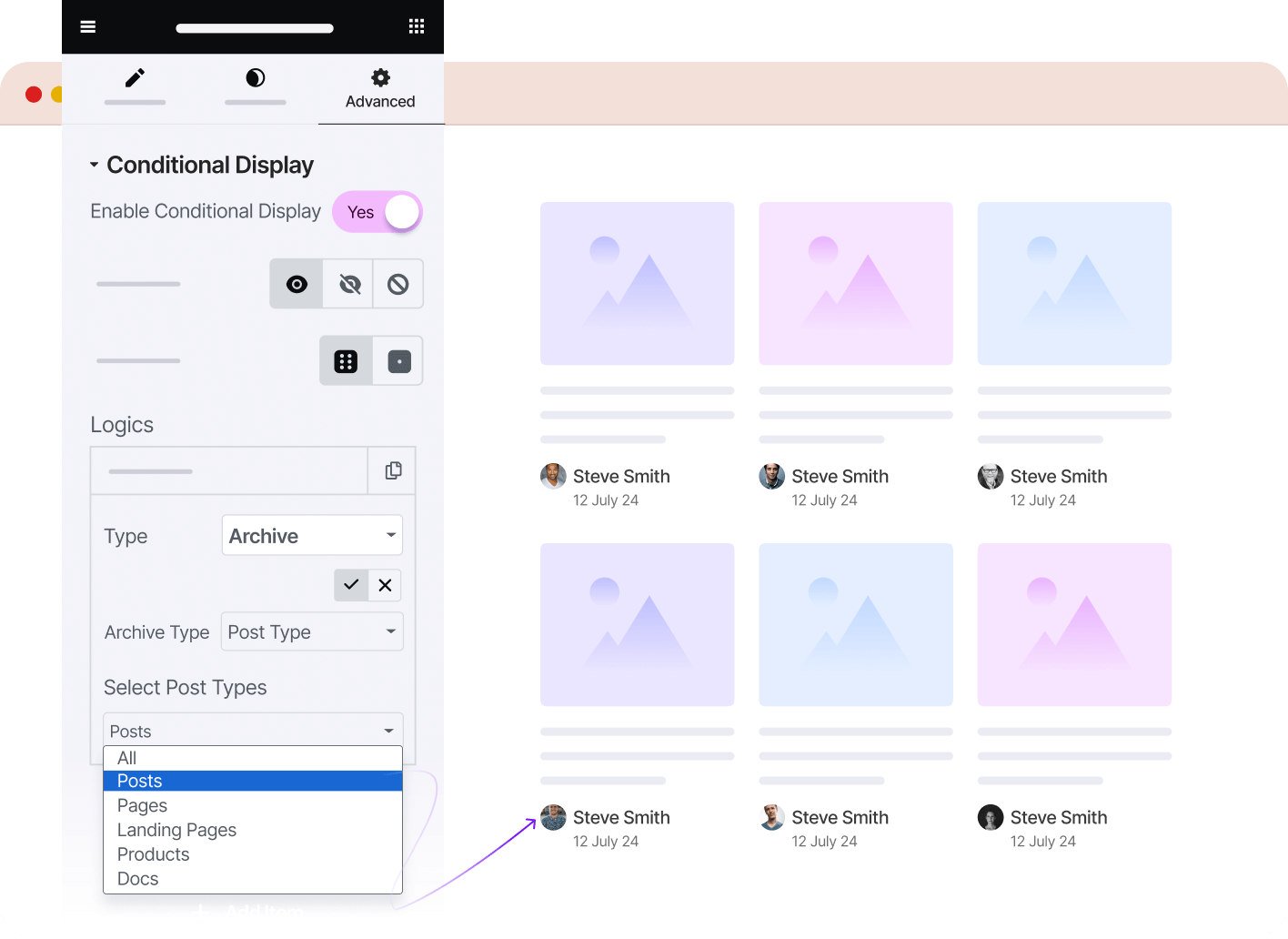
Task: Select the gear icon on the Advanced tab
Action: [x=379, y=77]
